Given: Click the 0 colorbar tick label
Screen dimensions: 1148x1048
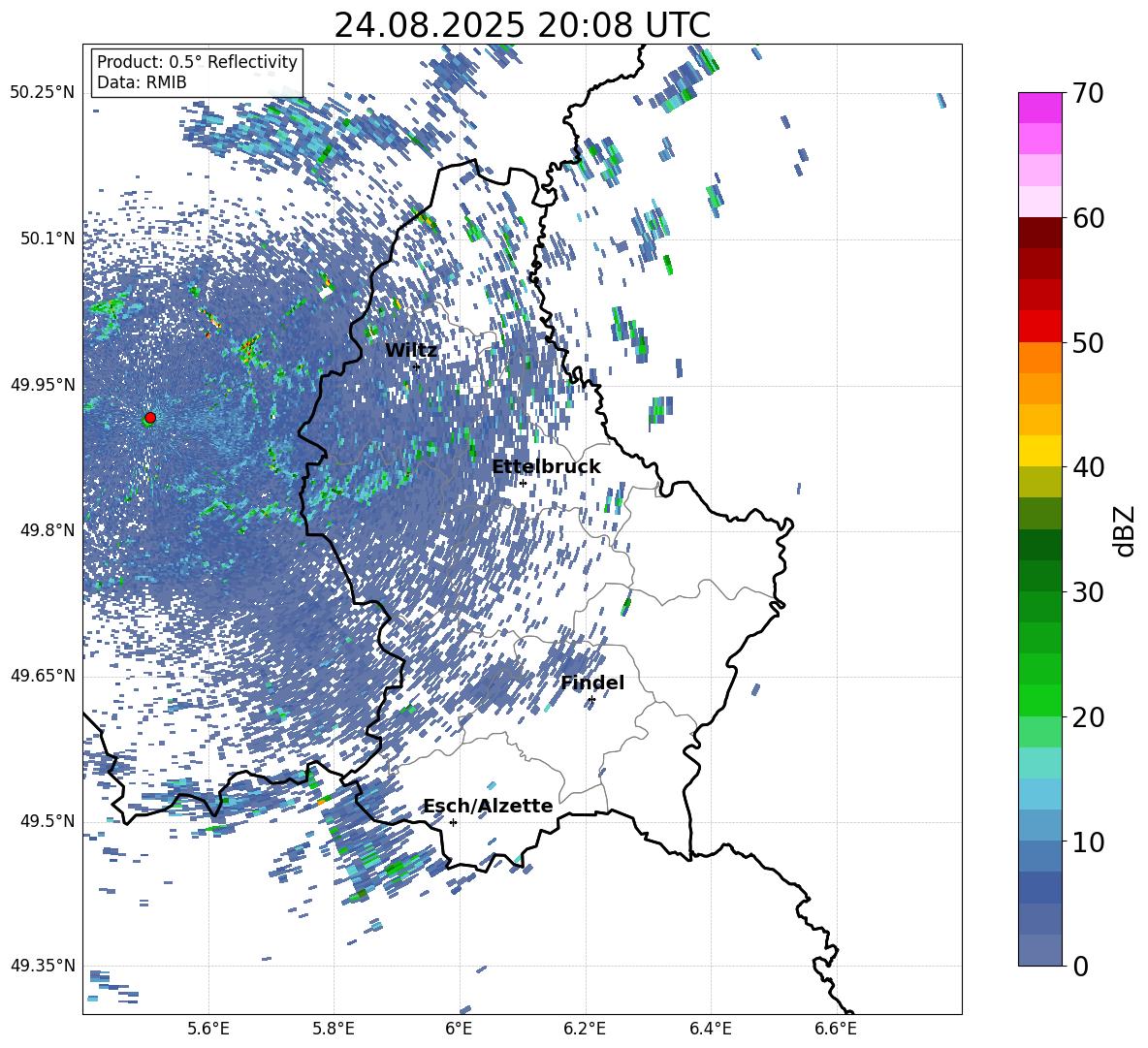Looking at the screenshot, I should coord(1080,967).
